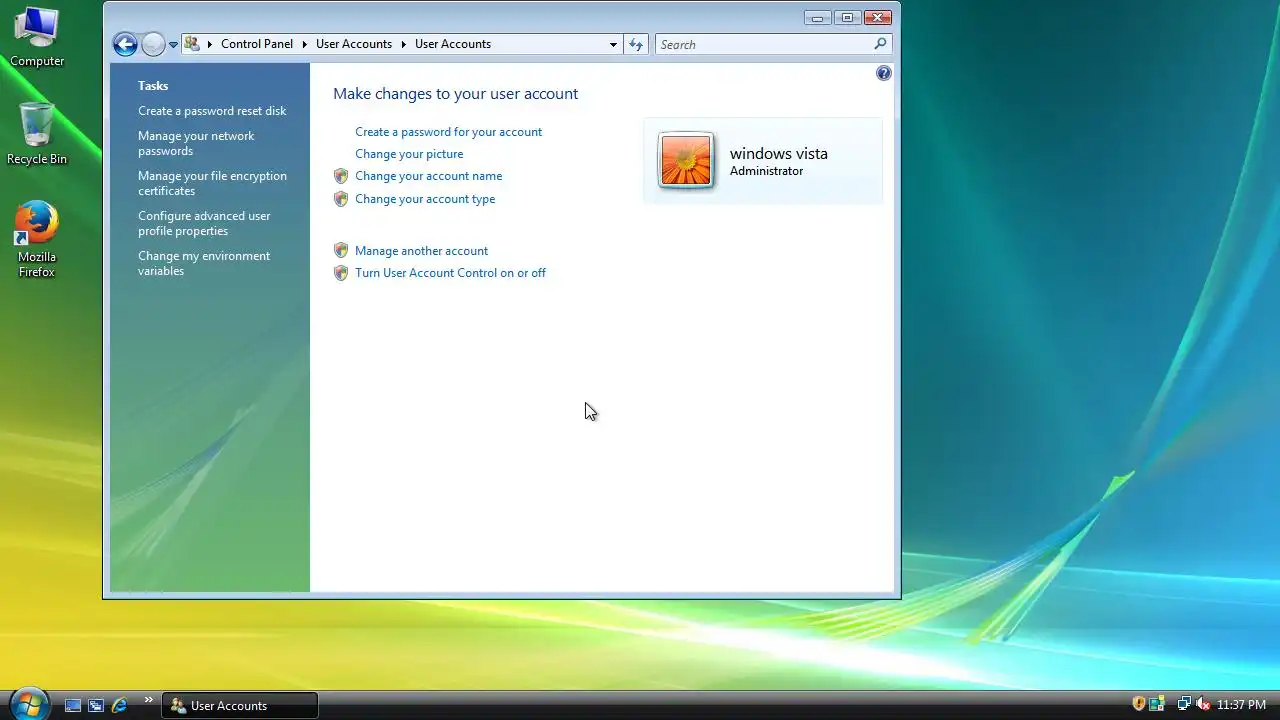This screenshot has height=720, width=1280.
Task: Open Manage your file encryption certificates
Action: pos(212,183)
